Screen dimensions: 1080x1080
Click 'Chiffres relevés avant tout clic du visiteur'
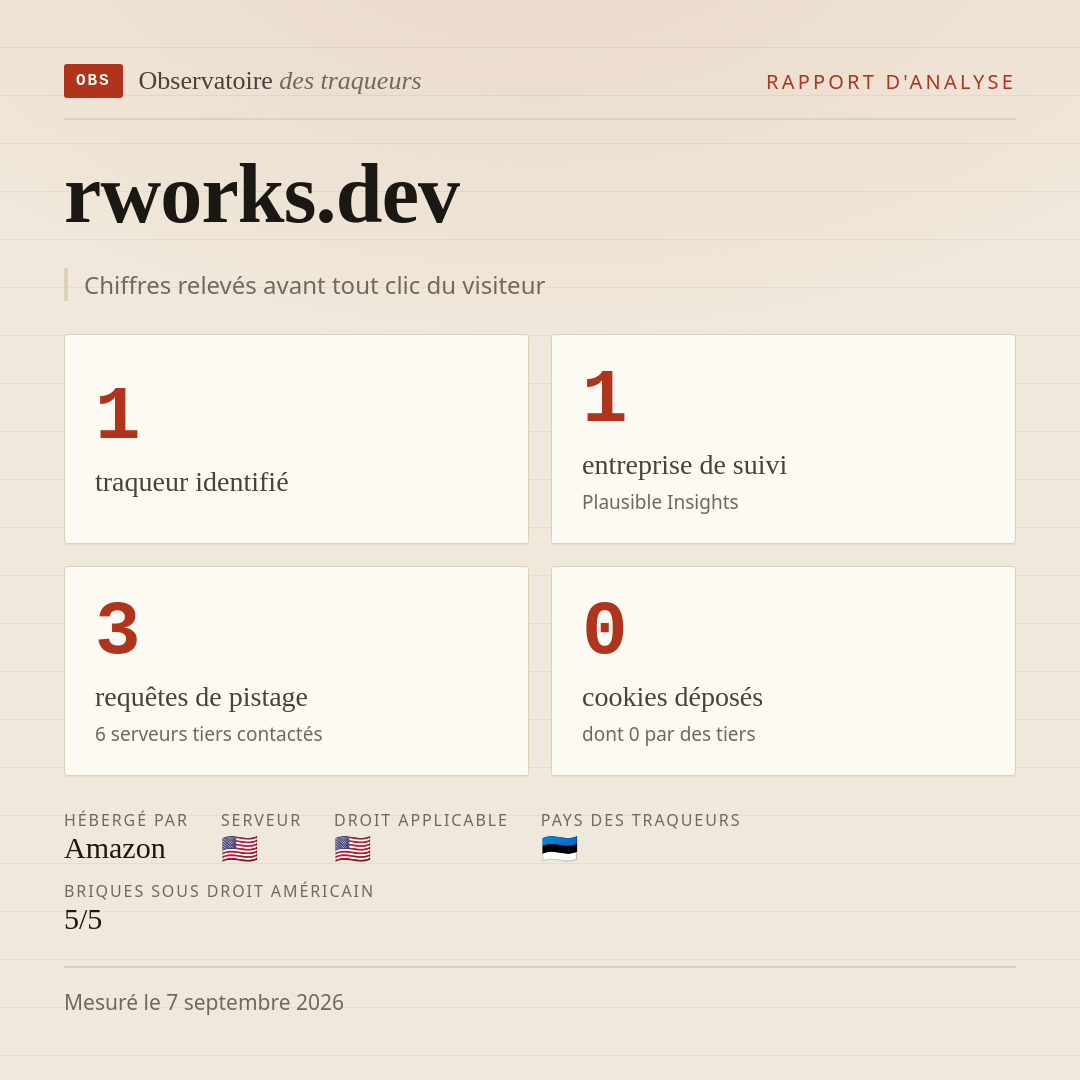pos(314,285)
